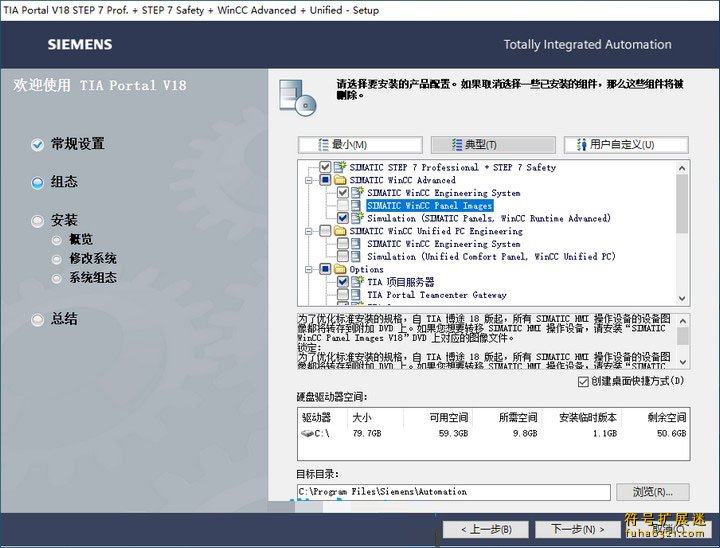Viewport: 720px width, 548px height.
Task: Click the 剩余空间 column header
Action: (667, 418)
